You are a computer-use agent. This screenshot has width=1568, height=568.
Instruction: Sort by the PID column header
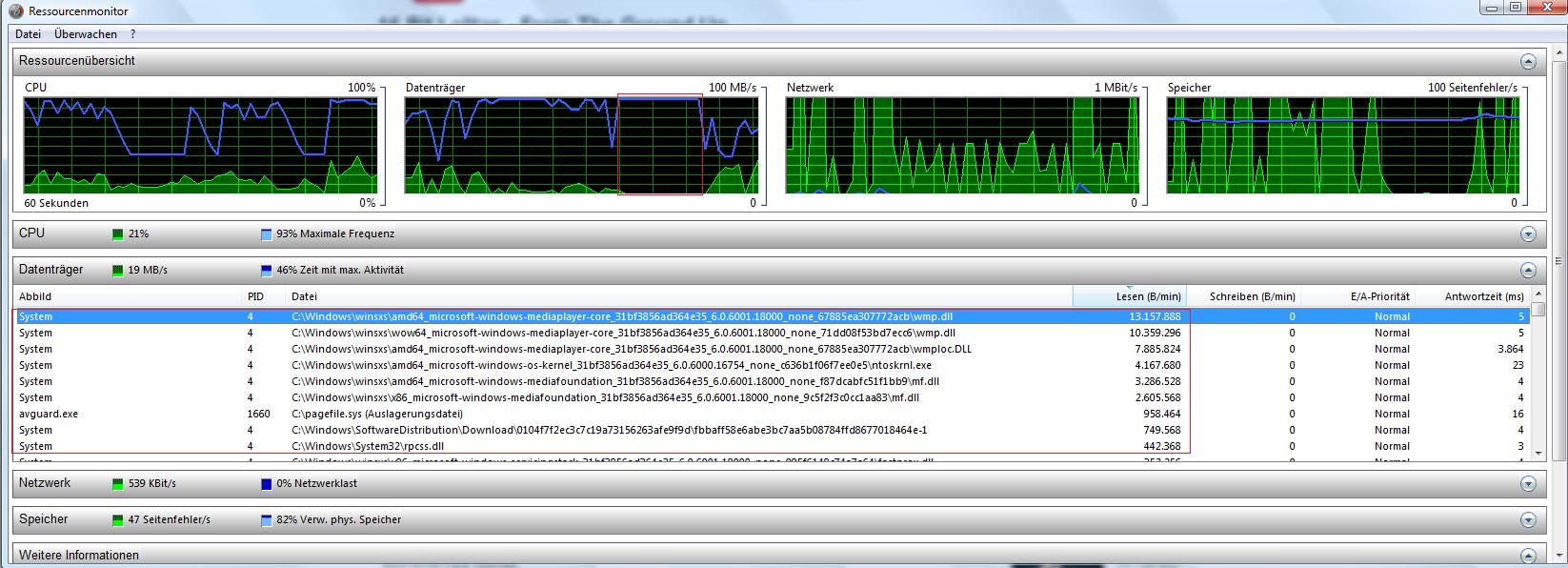pos(265,296)
